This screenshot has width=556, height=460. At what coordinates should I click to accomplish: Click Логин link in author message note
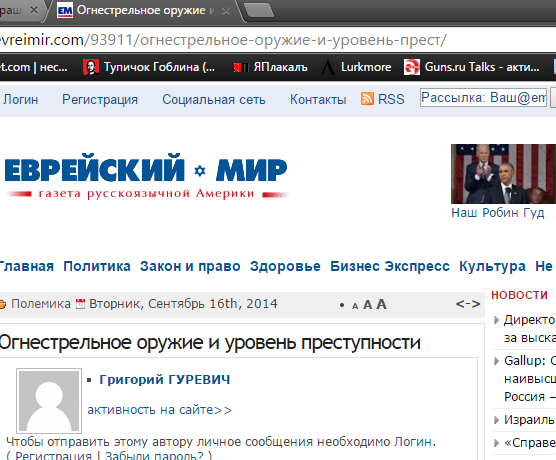click(x=413, y=442)
